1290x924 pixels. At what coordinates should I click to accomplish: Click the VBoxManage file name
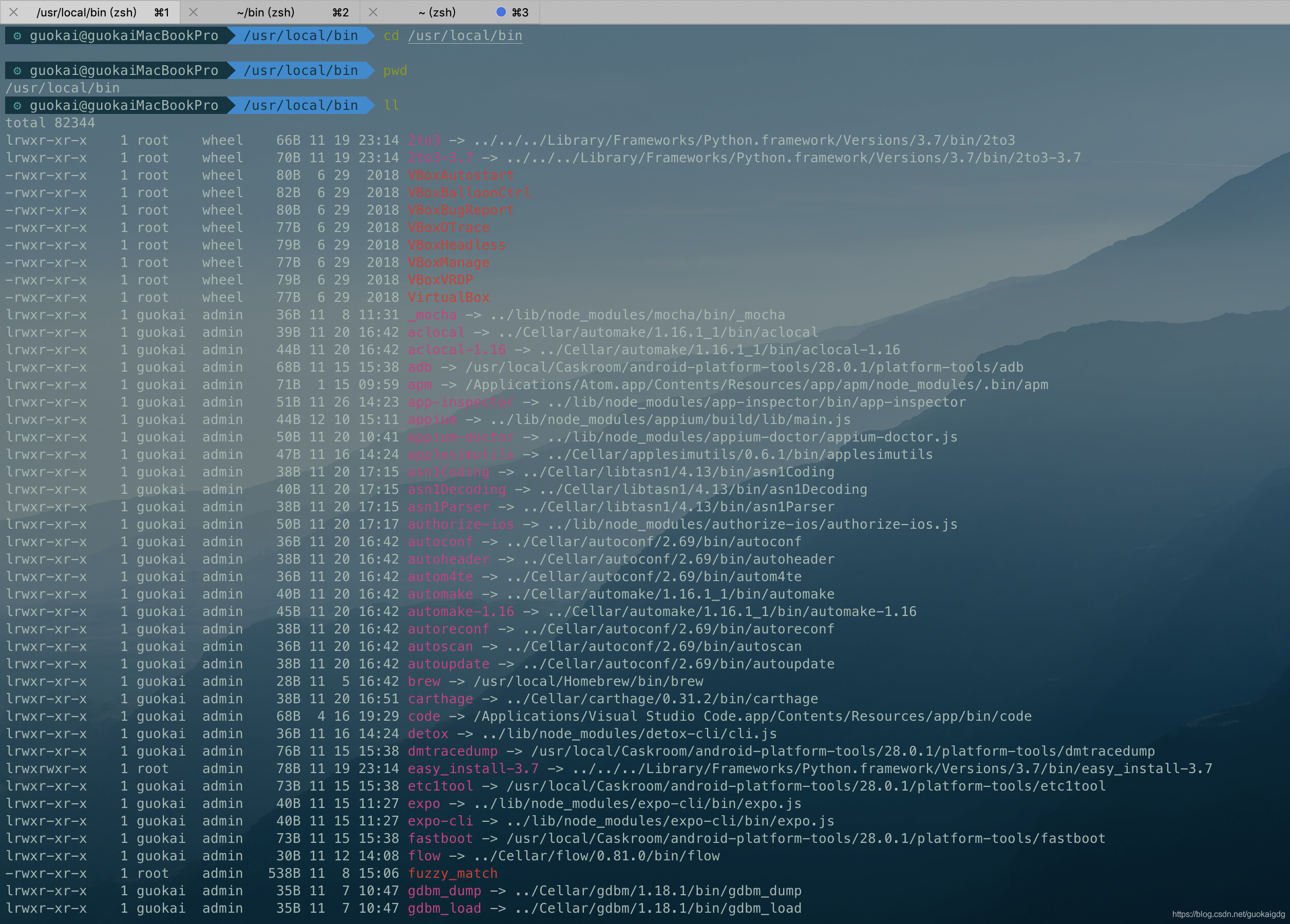point(448,262)
